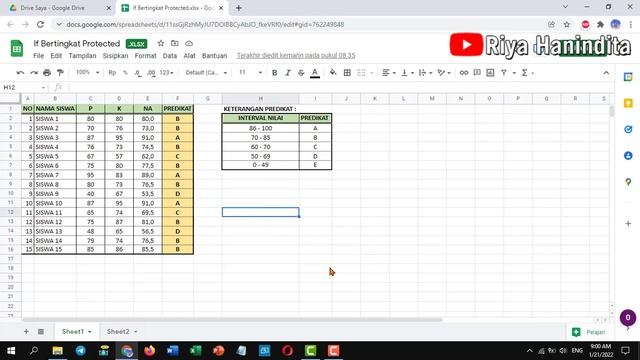Toggle bold formatting
The image size is (640, 360).
click(274, 73)
